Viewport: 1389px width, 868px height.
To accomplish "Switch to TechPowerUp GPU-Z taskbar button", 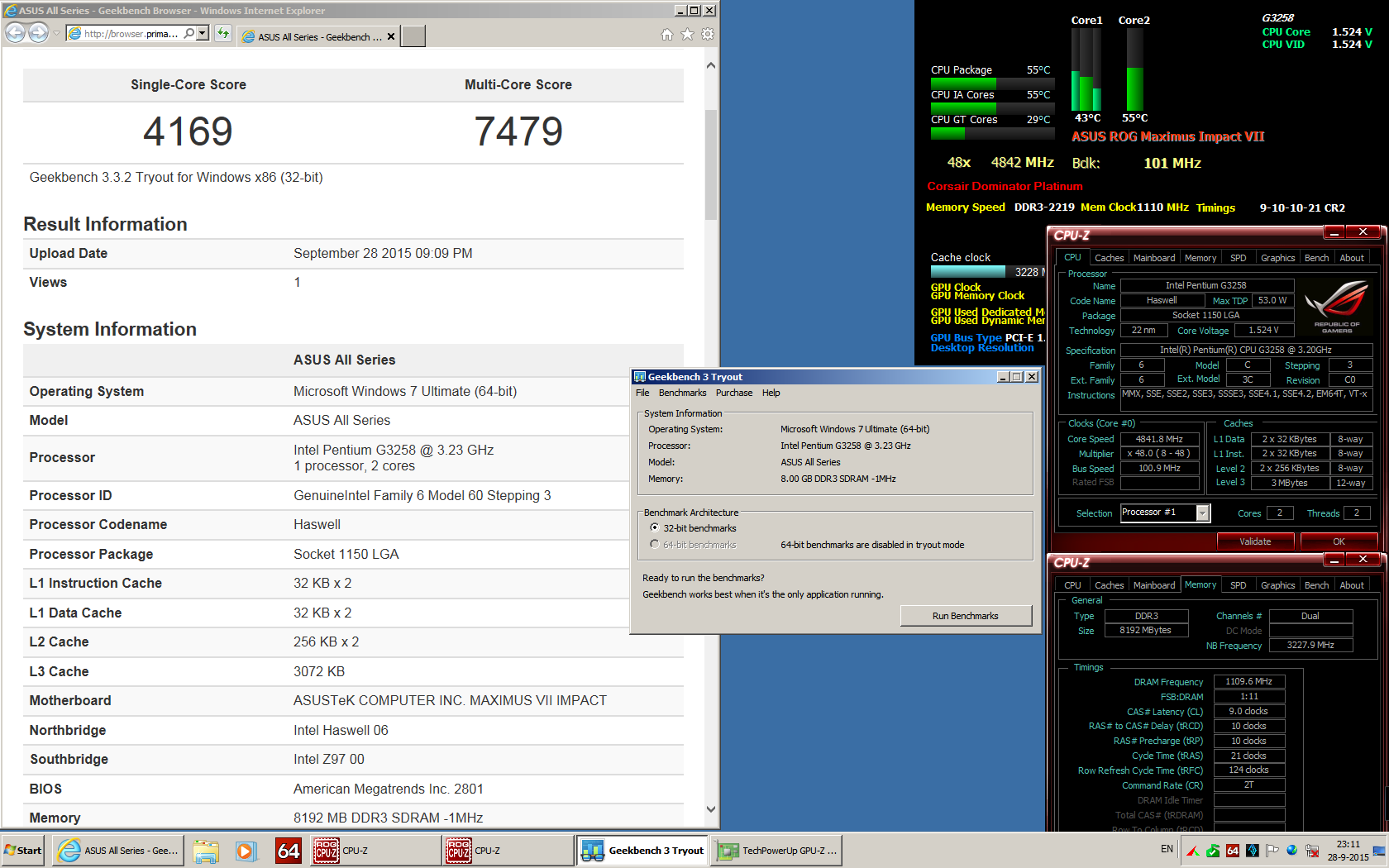I will 777,851.
